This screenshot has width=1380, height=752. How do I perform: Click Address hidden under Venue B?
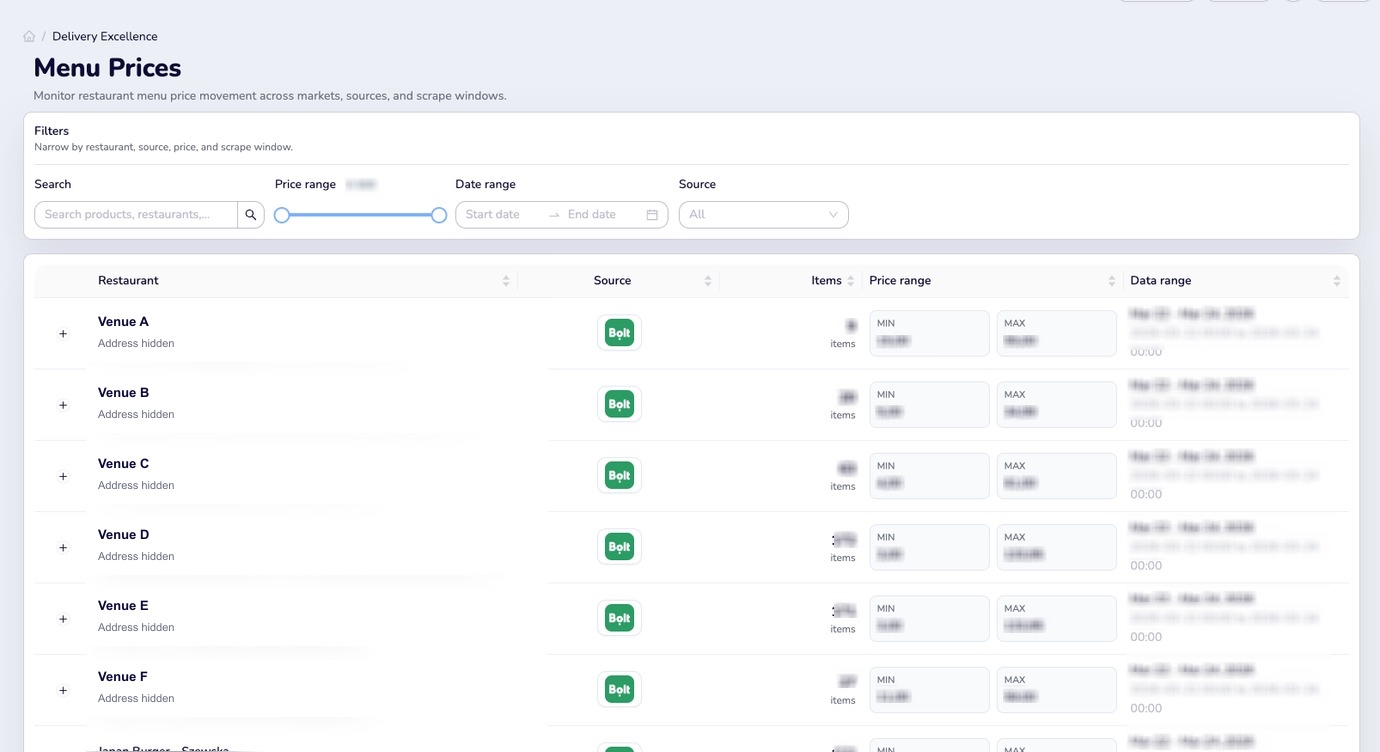pos(136,414)
